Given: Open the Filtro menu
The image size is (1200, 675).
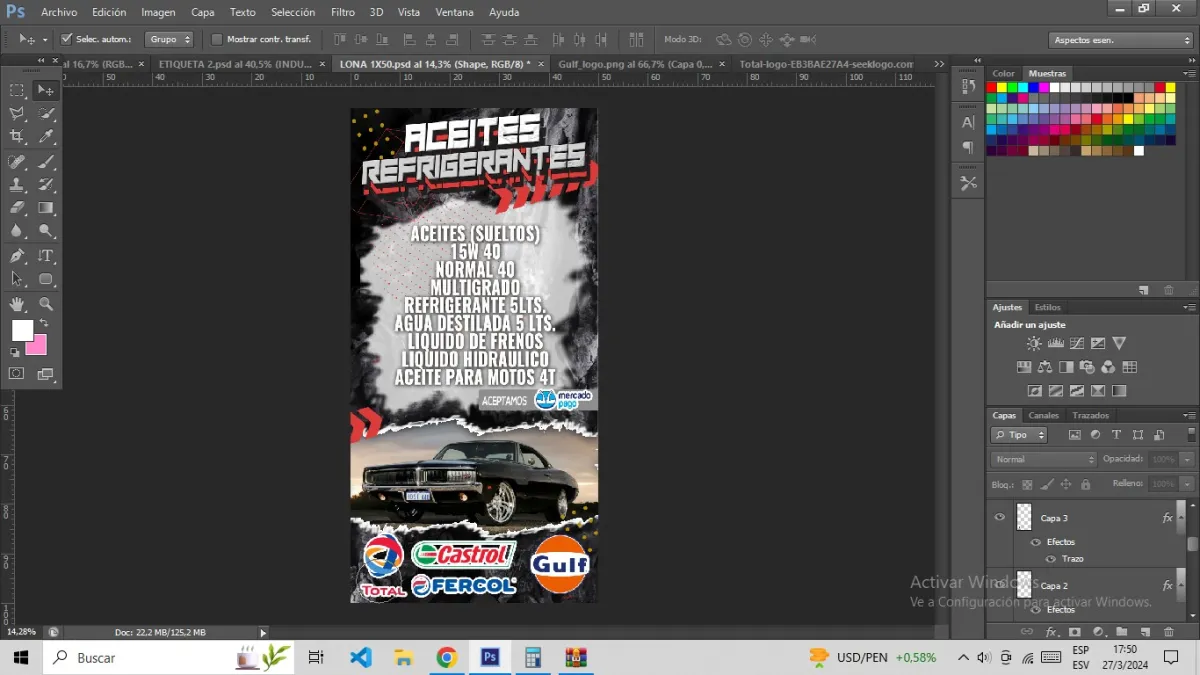Looking at the screenshot, I should (x=343, y=12).
